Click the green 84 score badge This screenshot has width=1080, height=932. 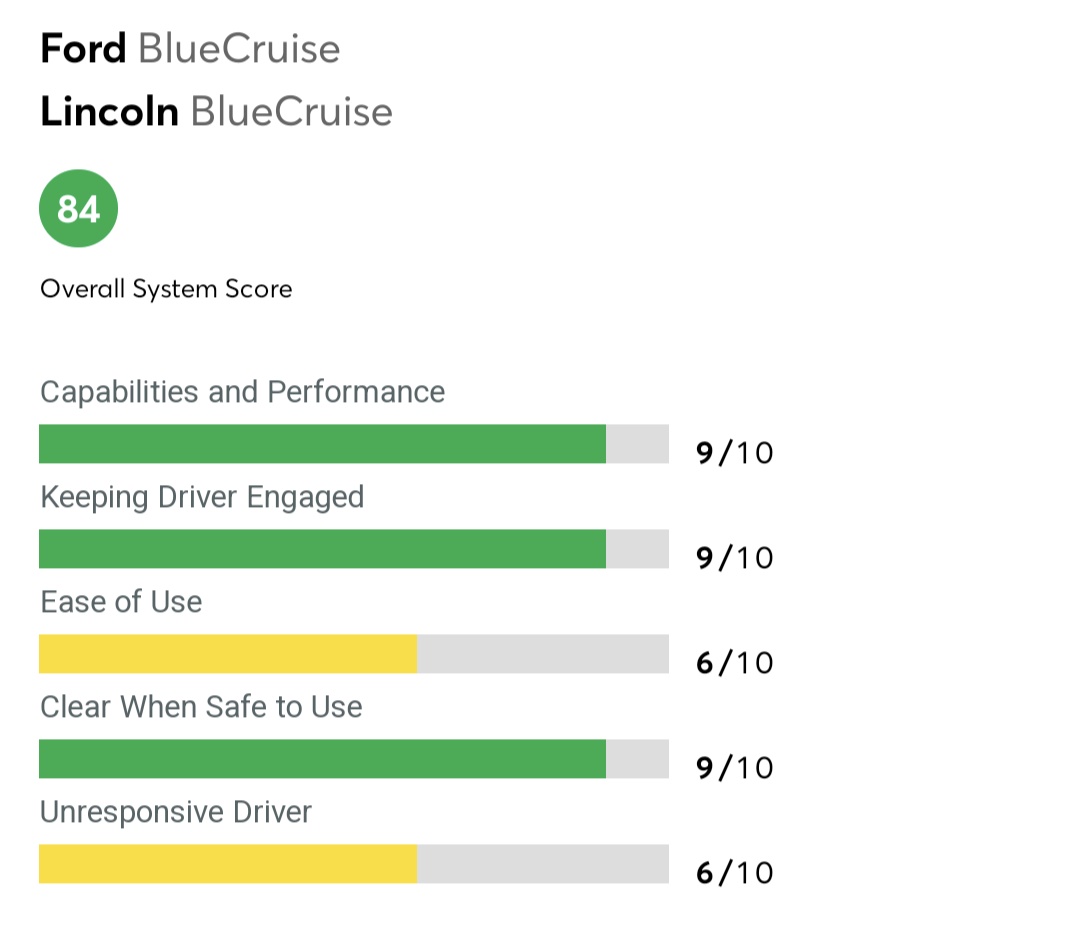(78, 209)
